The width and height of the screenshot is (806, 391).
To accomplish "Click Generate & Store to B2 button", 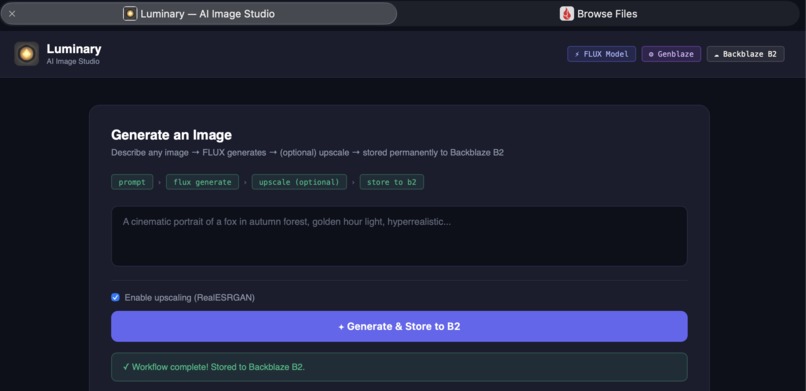I will 399,326.
